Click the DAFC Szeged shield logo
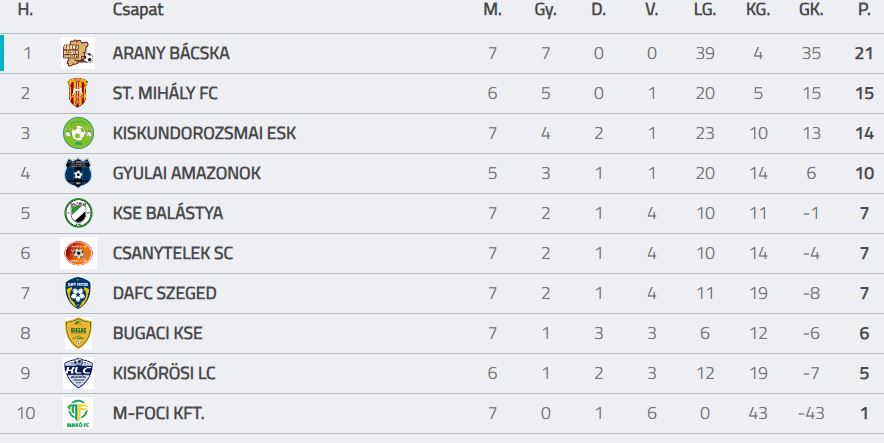884x443 pixels. tap(78, 293)
